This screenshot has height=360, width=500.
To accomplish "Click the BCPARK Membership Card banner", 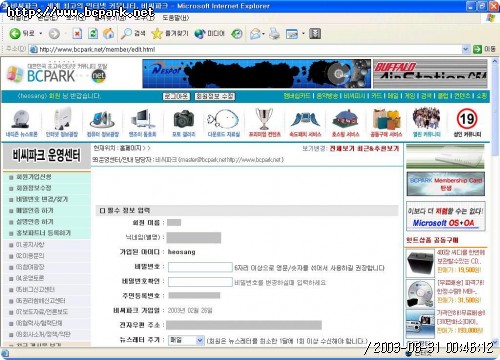I will [x=446, y=184].
